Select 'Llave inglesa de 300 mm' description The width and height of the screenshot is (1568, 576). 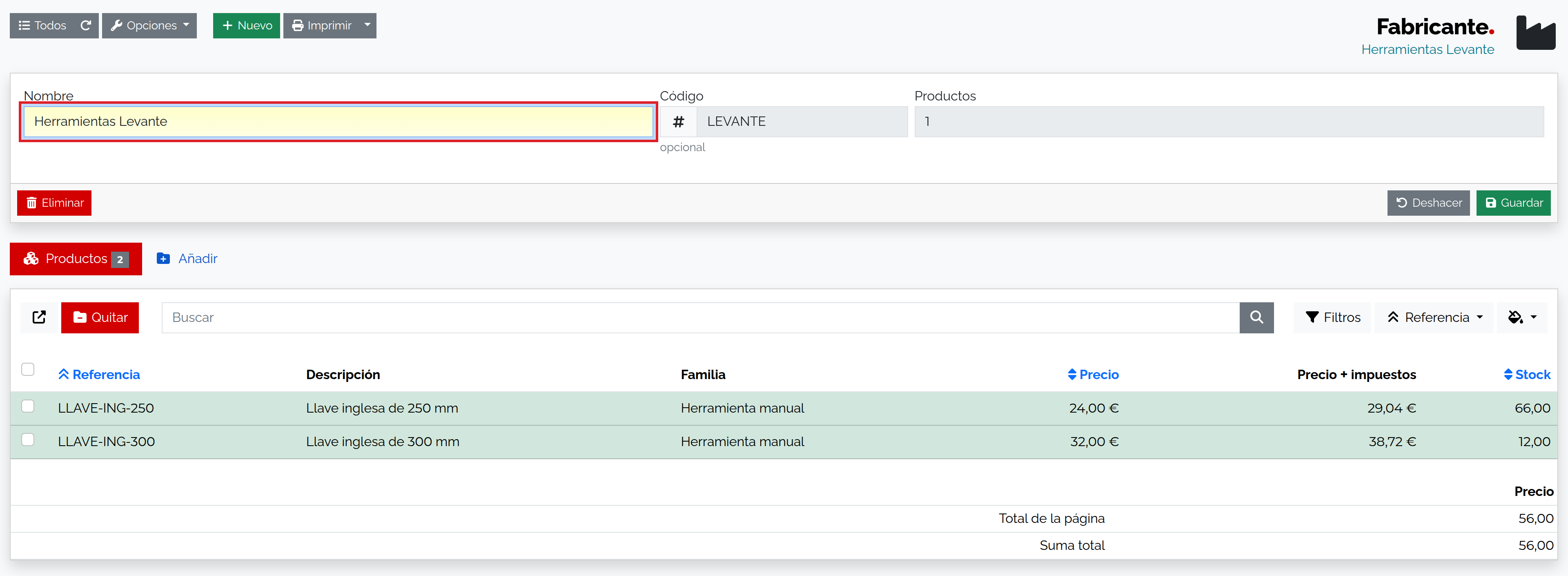pos(383,442)
